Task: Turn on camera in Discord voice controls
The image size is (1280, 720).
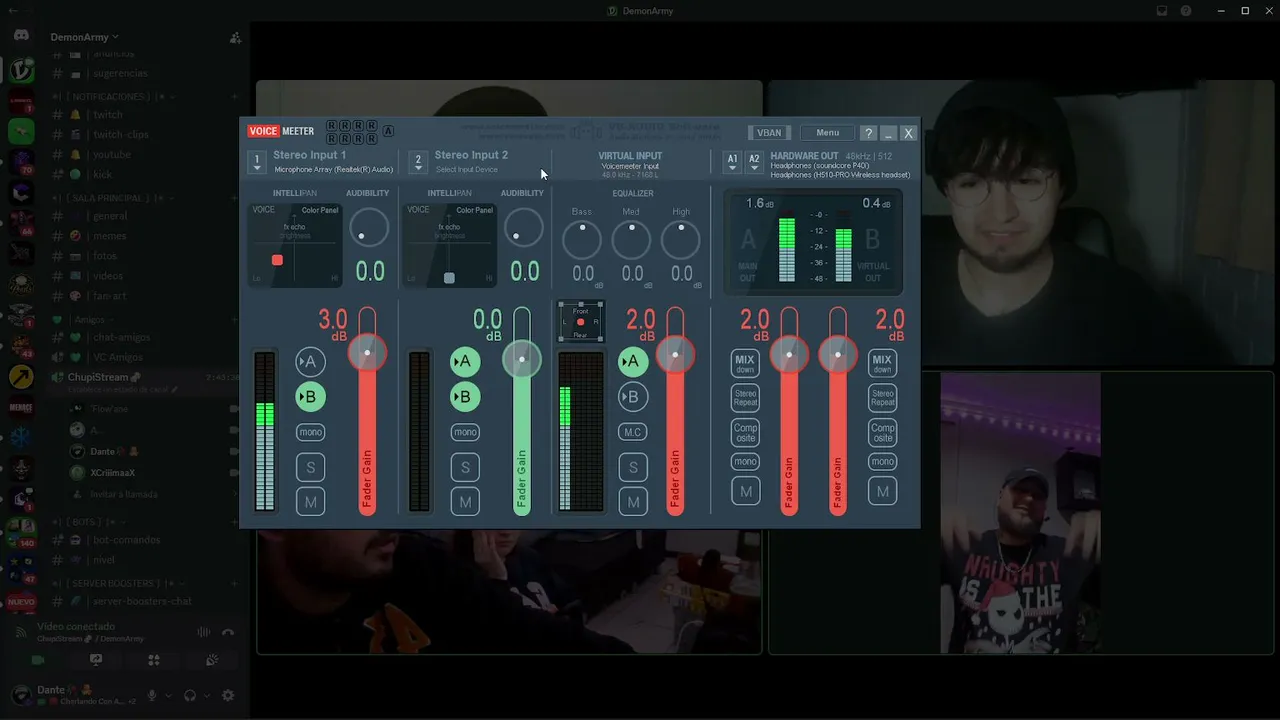Action: (x=38, y=660)
